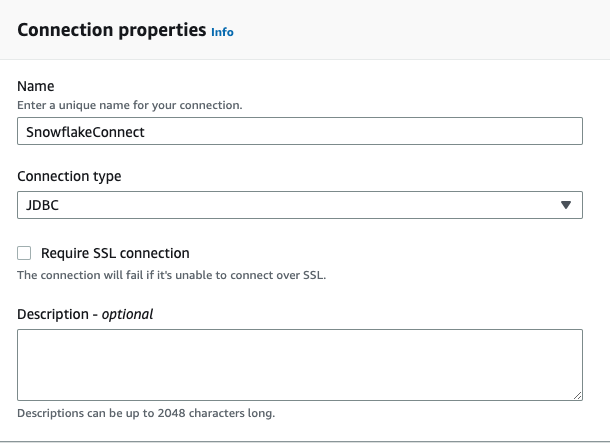Screen dimensions: 610x443
Task: Click blank area right of SSL checkbox label
Action: point(400,253)
